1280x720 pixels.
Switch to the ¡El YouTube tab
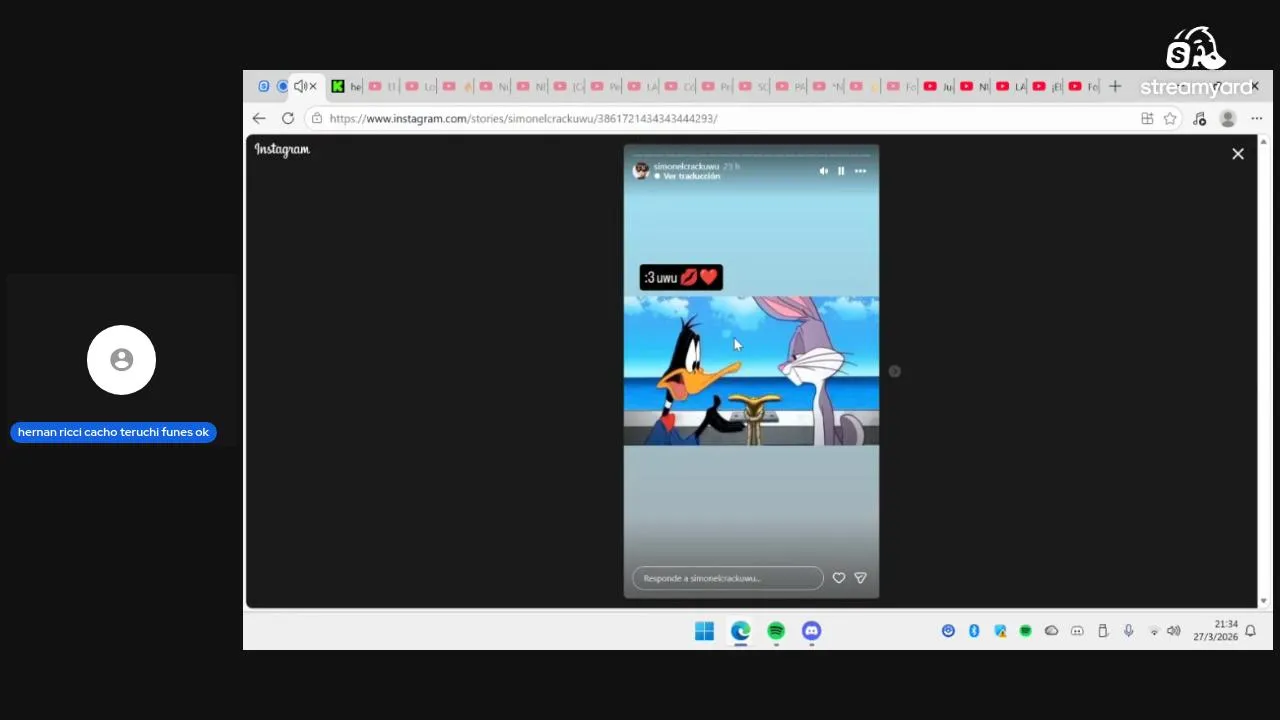point(1047,87)
